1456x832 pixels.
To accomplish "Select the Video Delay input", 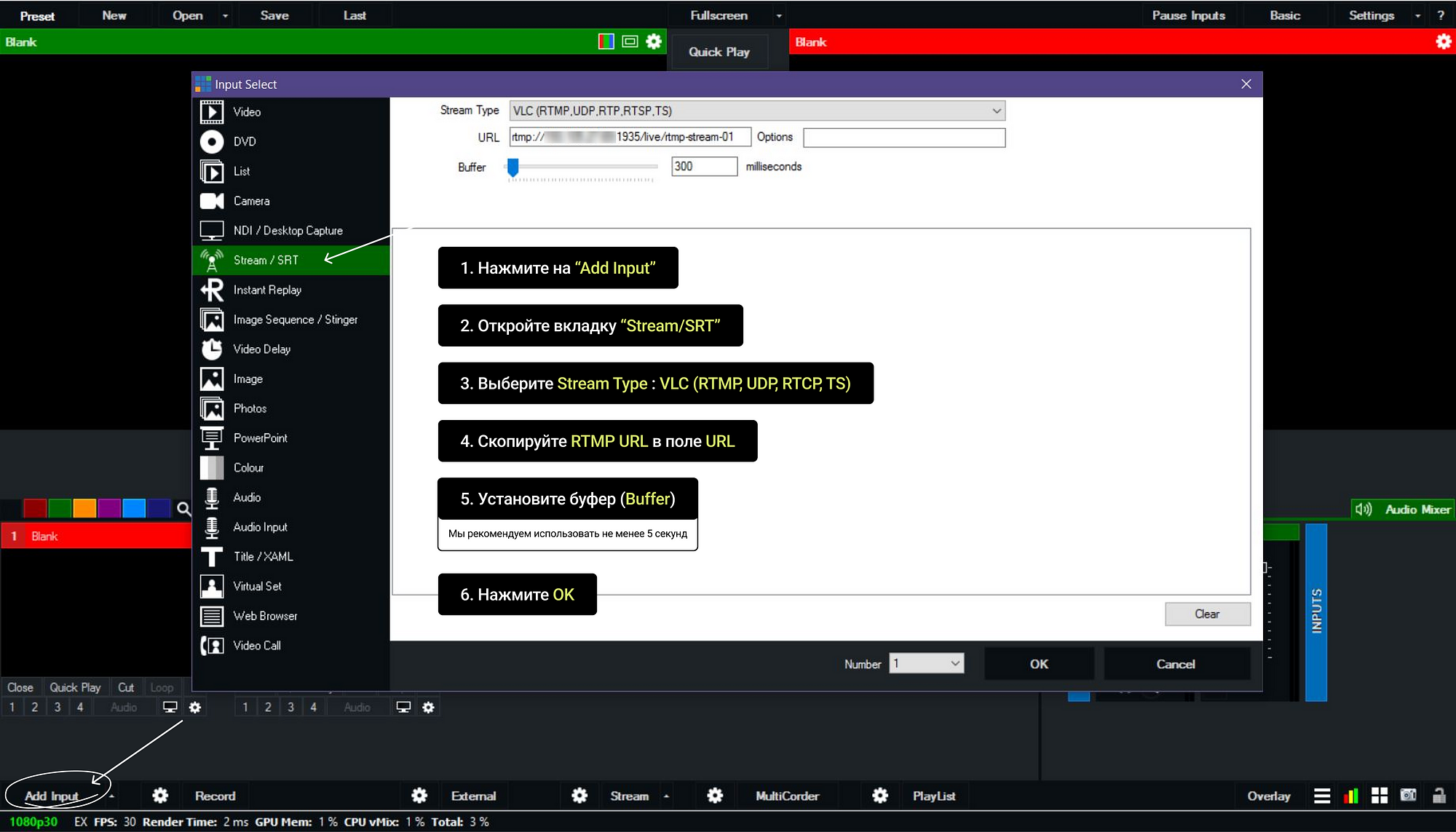I will coord(290,349).
